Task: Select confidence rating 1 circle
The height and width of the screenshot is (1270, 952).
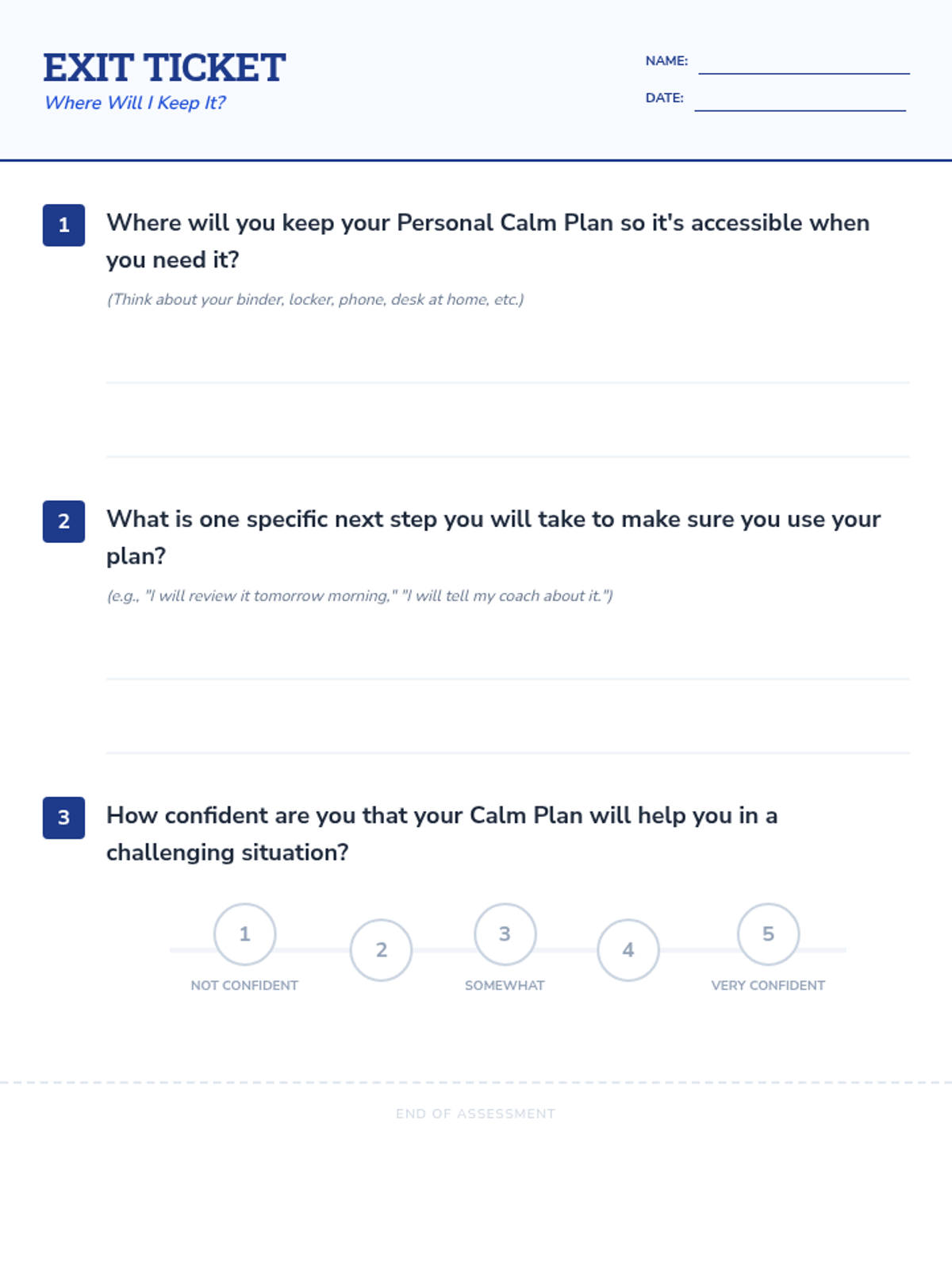Action: [x=244, y=934]
